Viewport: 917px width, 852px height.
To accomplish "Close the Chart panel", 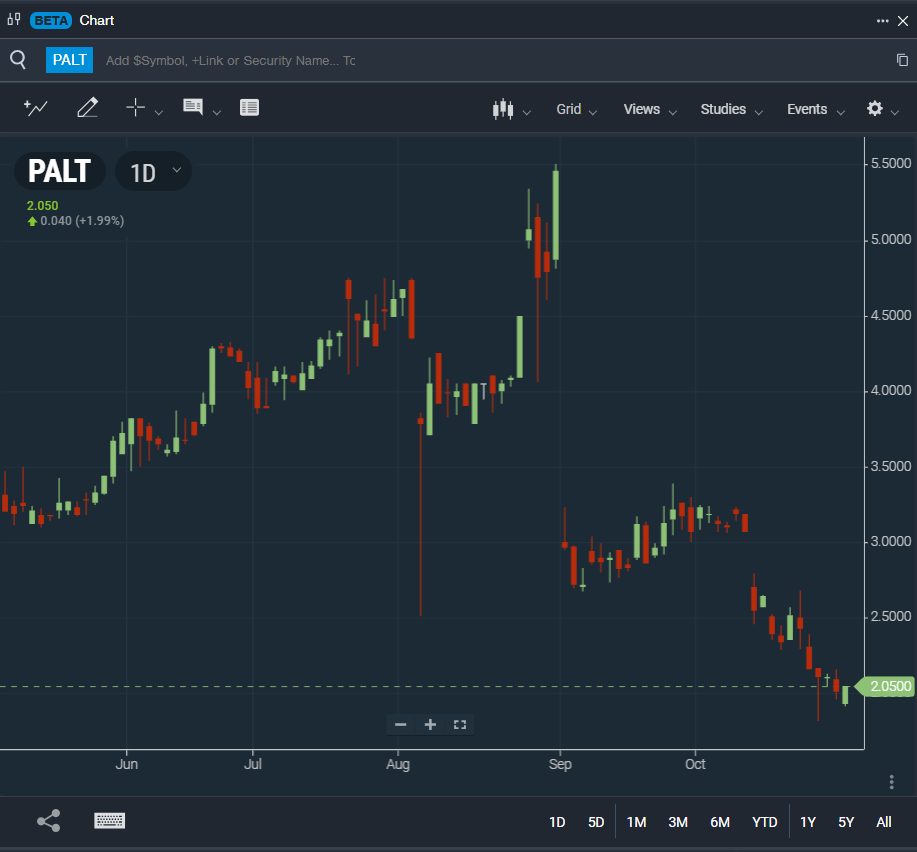I will click(x=903, y=21).
